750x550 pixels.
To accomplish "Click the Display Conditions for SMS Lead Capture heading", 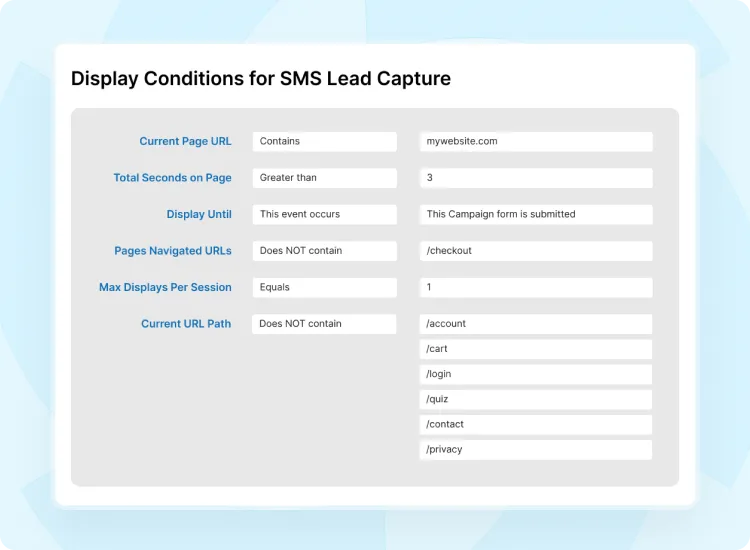I will [x=261, y=79].
